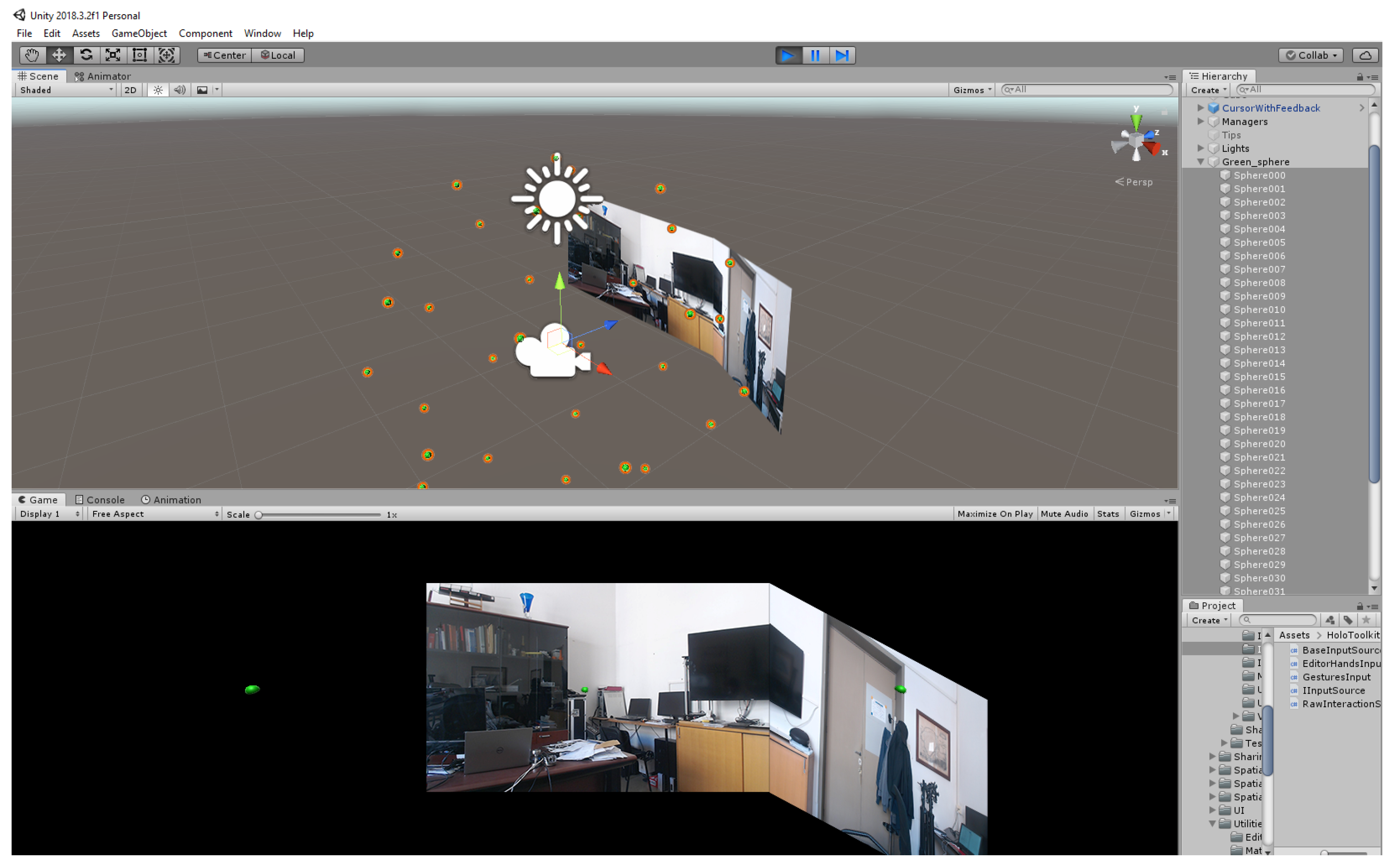Toggle scene audio speaker icon

180,90
